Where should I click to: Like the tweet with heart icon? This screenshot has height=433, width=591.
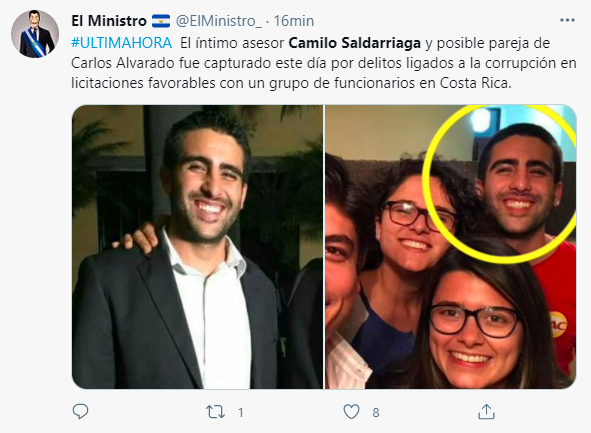coord(351,412)
